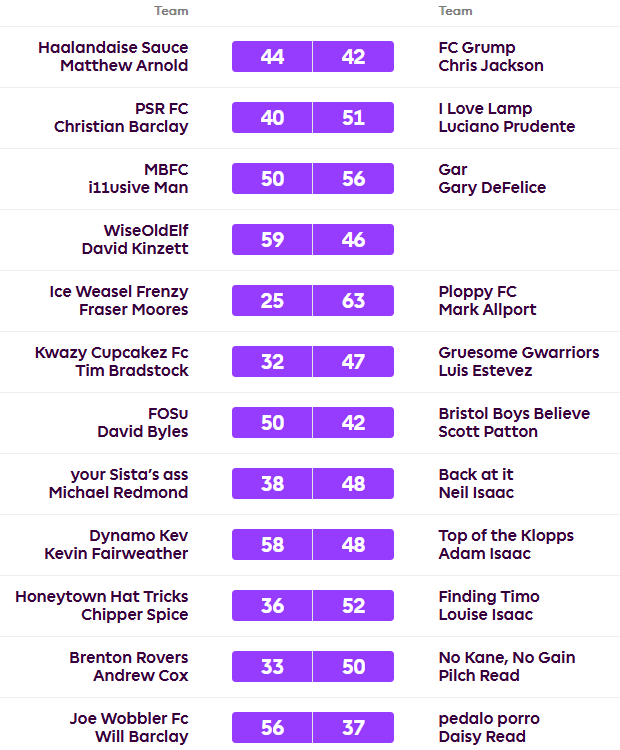Open the No Kane, No Gain team
The image size is (620, 750).
(x=507, y=657)
